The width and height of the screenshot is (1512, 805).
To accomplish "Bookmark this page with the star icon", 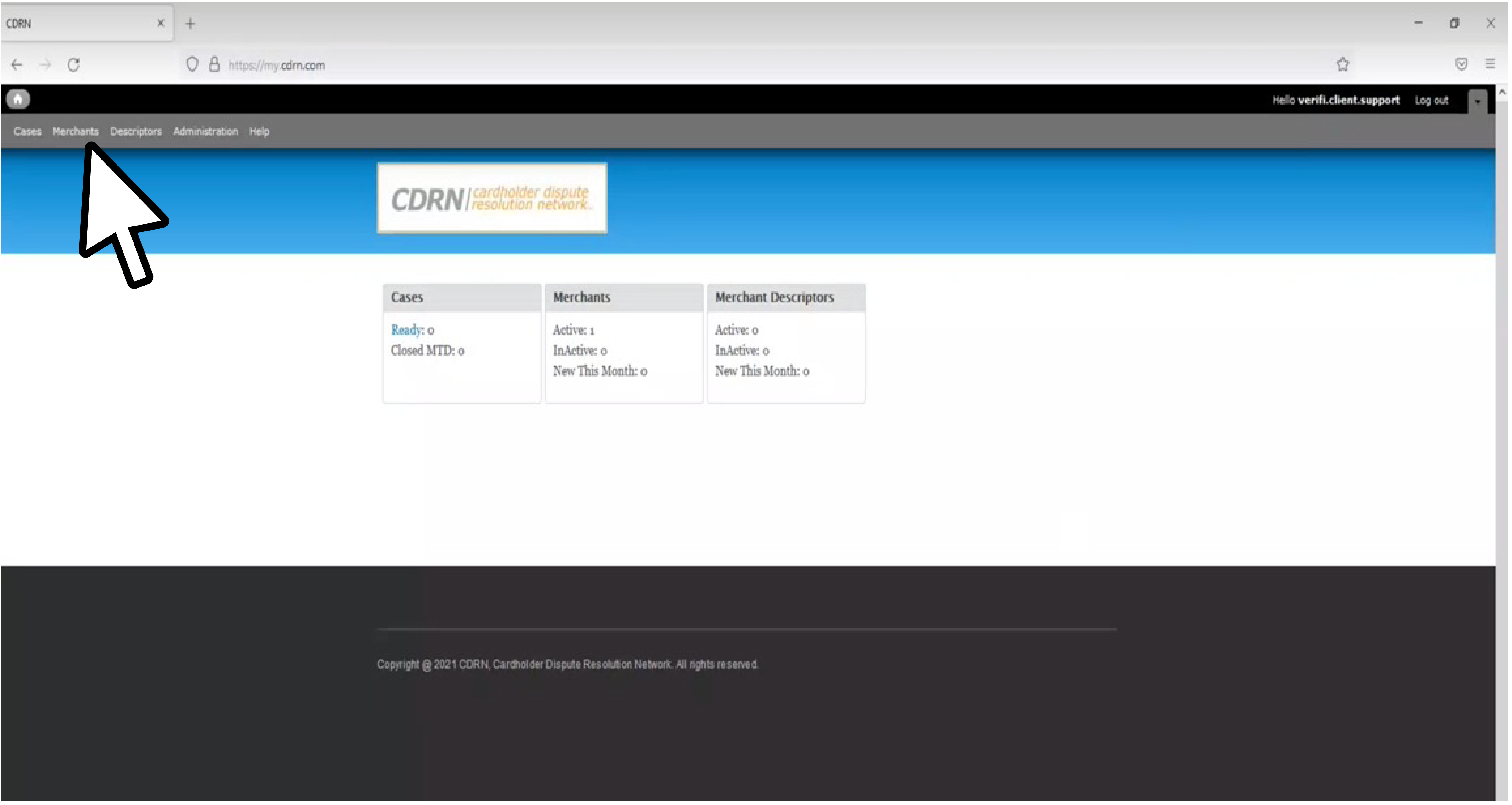I will coord(1342,64).
